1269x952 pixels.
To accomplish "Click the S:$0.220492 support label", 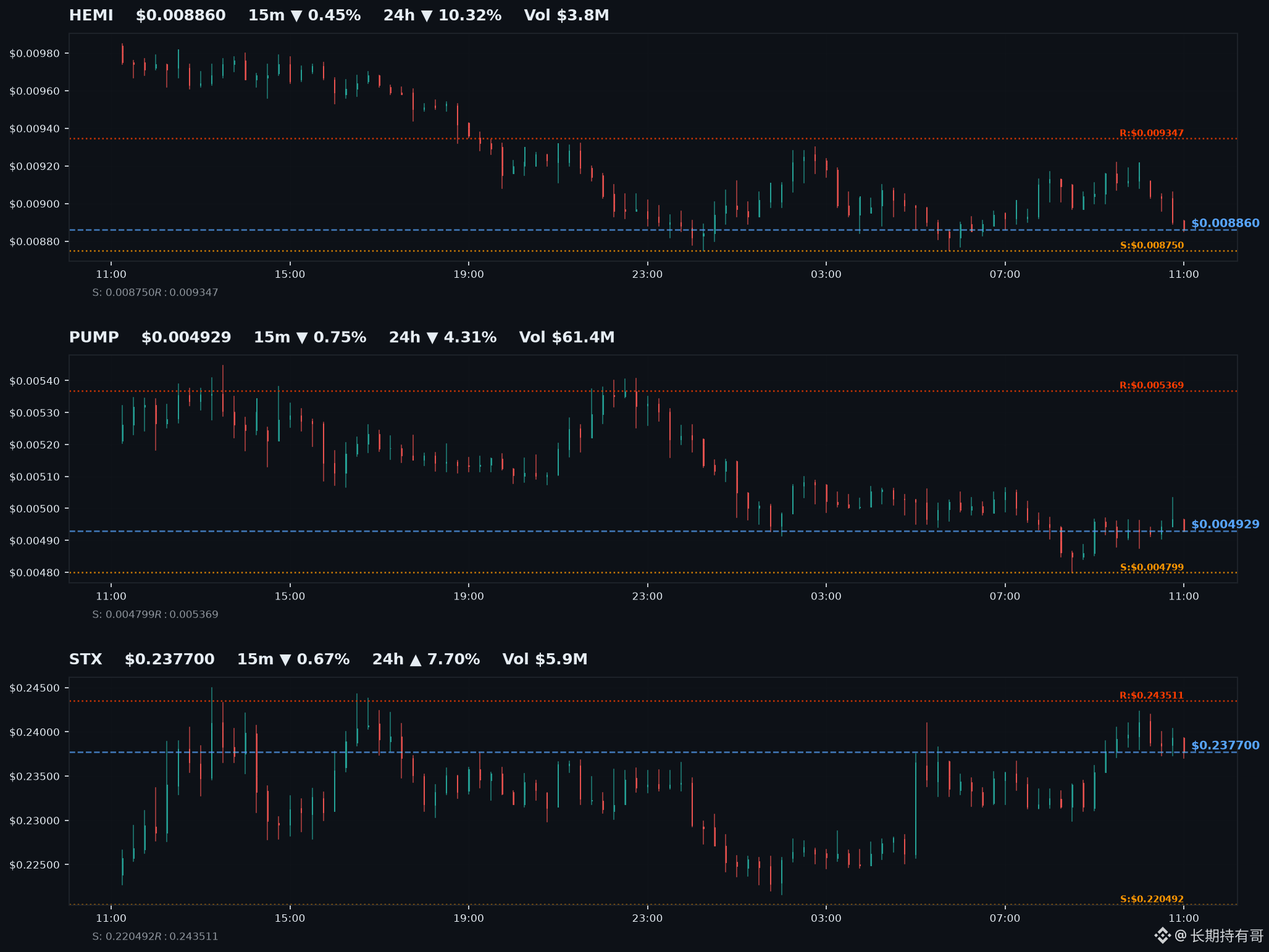I will [1152, 899].
